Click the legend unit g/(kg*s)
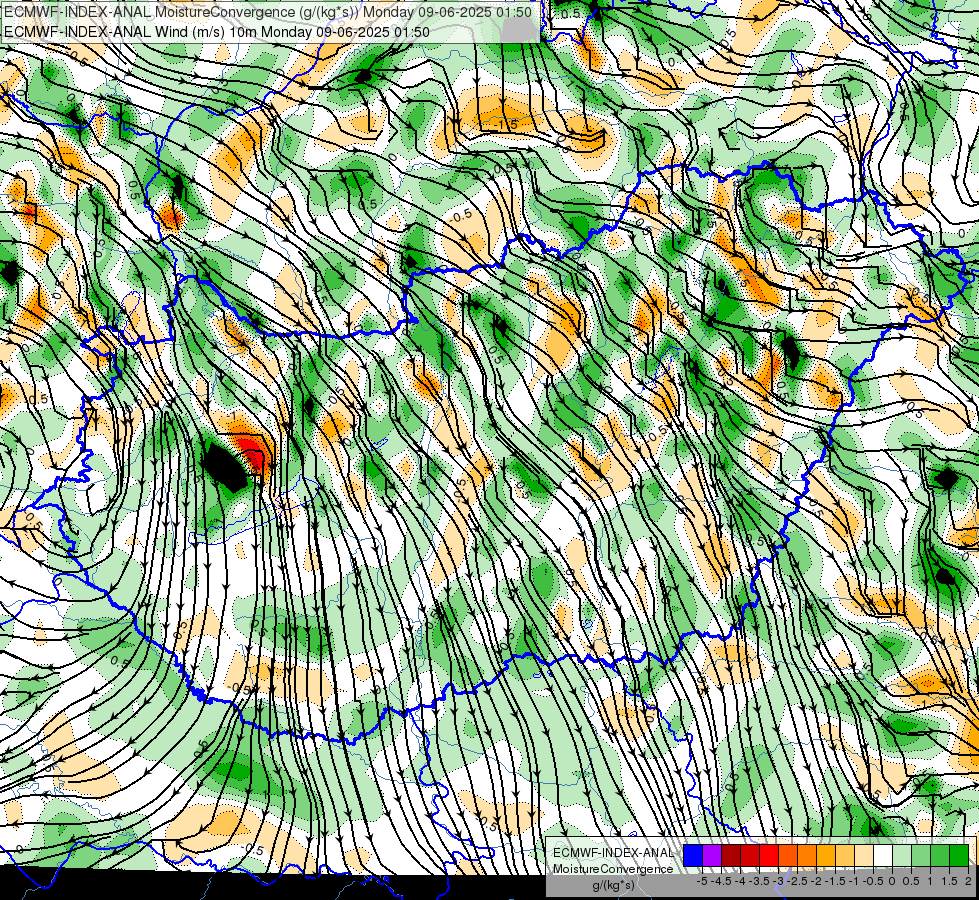Image resolution: width=979 pixels, height=900 pixels. (x=614, y=885)
